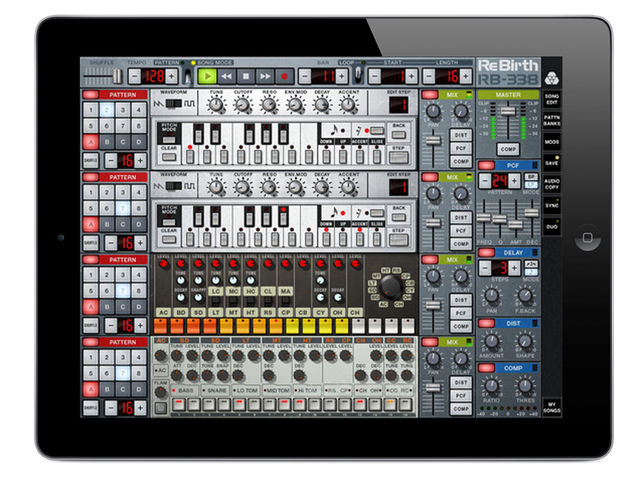Viewport: 640px width, 480px height.
Task: Clear the first synth's pattern
Action: [x=169, y=157]
